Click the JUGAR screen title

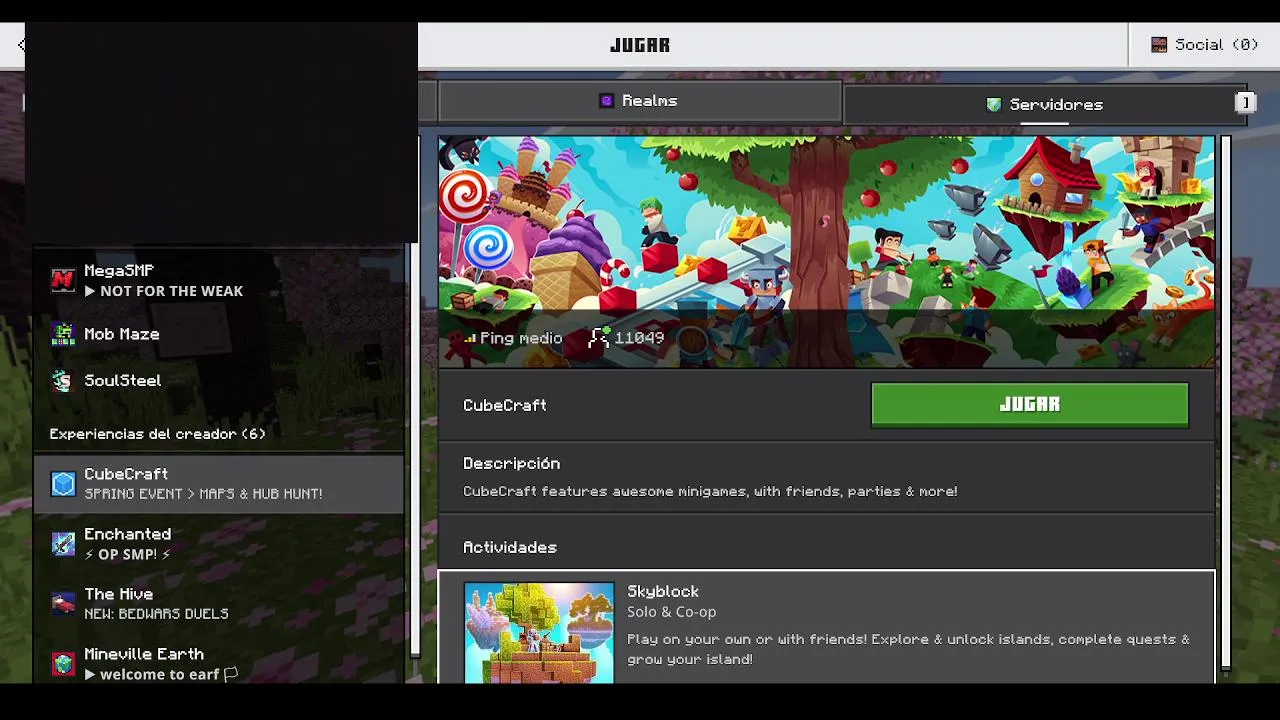coord(640,45)
